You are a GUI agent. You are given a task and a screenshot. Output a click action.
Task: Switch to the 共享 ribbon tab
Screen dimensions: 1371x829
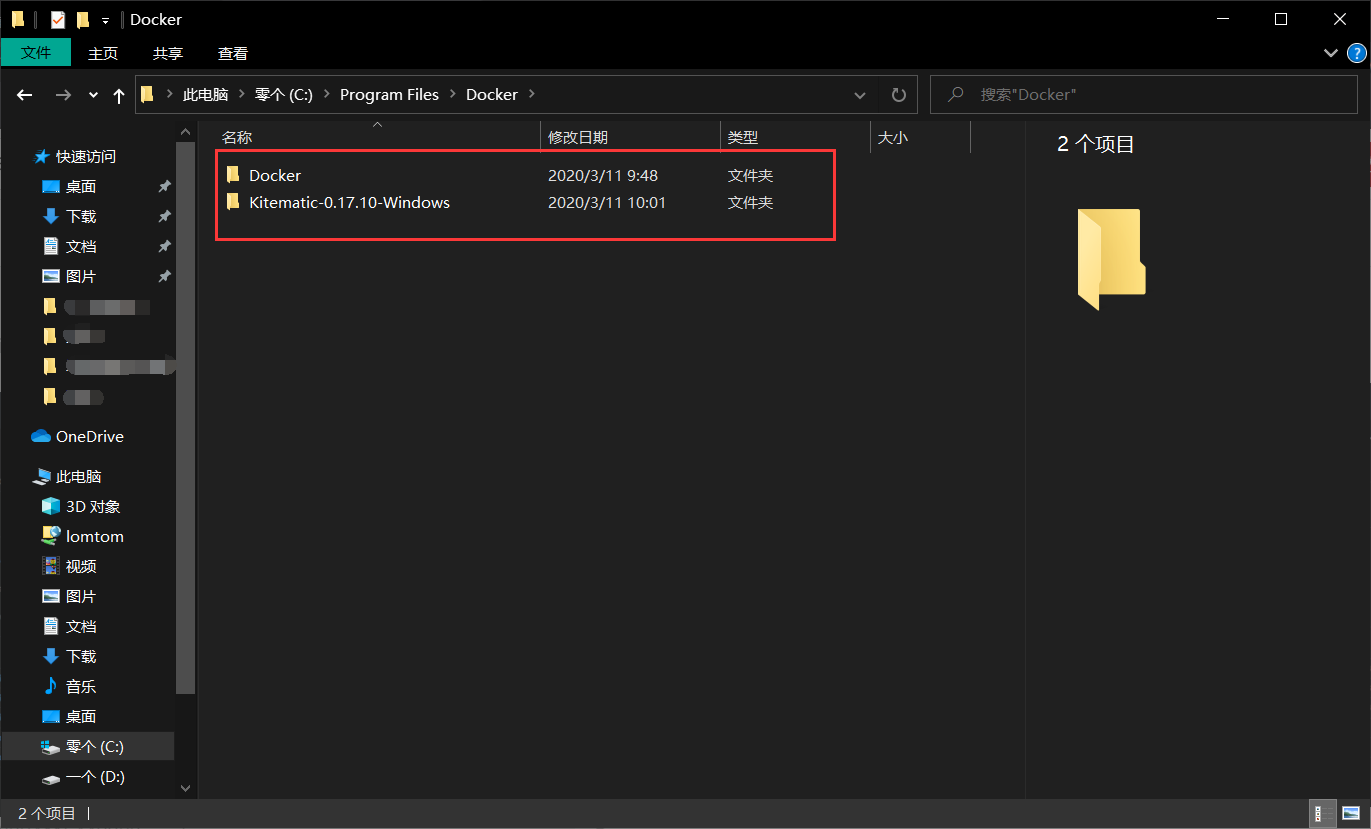(x=168, y=53)
